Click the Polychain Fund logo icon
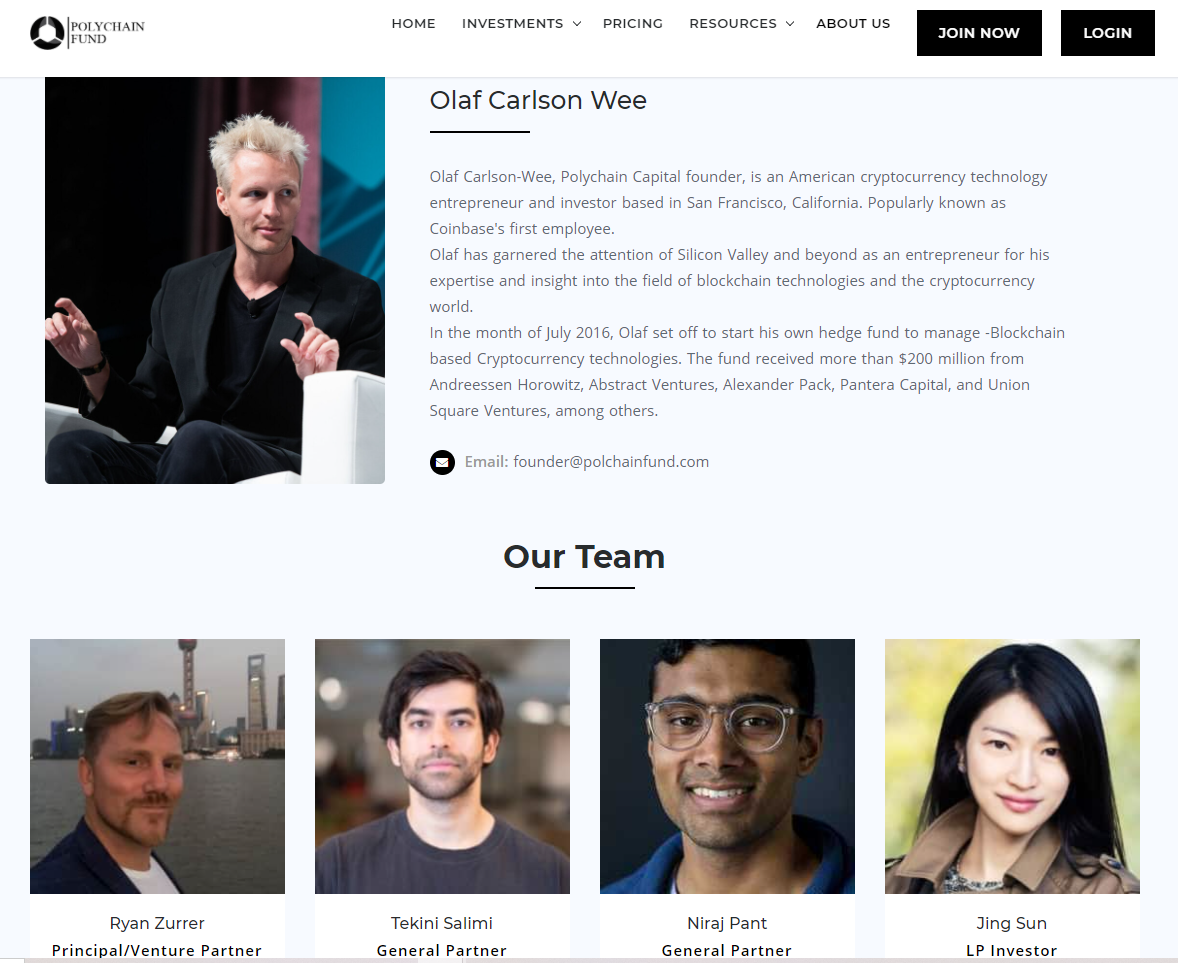The image size is (1178, 963). [47, 33]
